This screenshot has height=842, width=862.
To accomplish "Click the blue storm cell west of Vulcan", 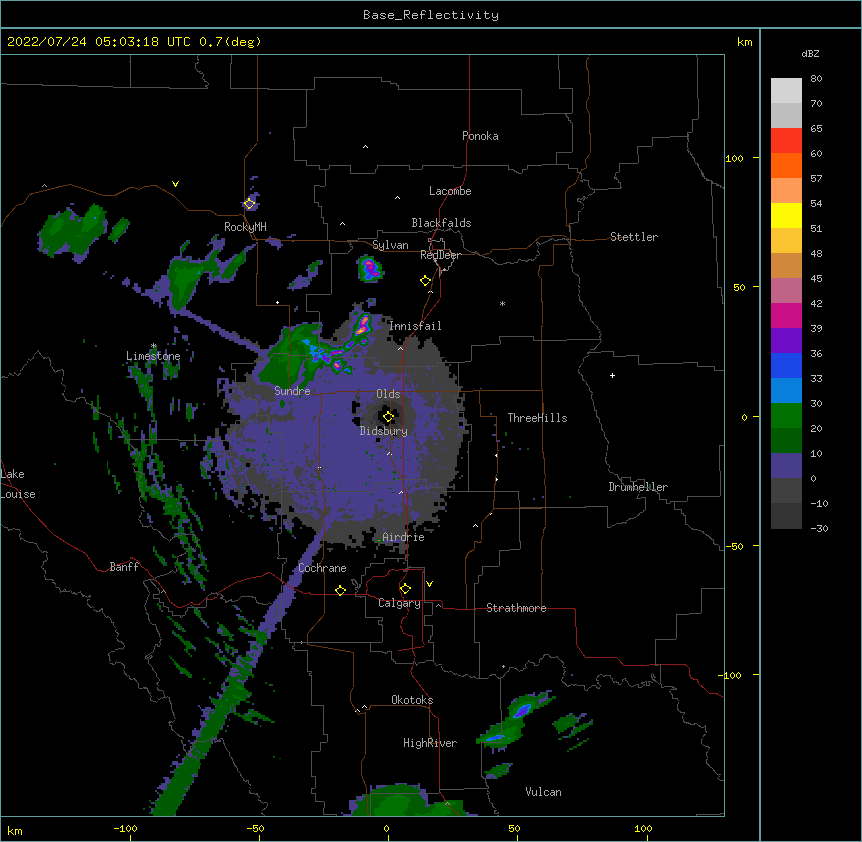I will pyautogui.click(x=521, y=710).
